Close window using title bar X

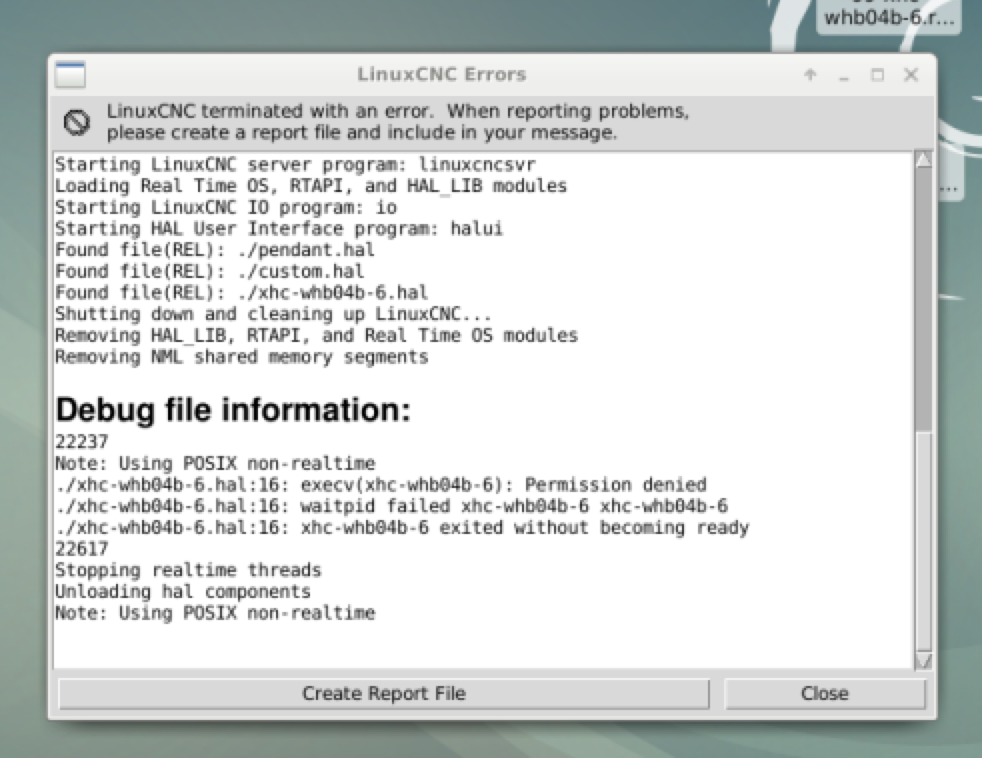911,75
